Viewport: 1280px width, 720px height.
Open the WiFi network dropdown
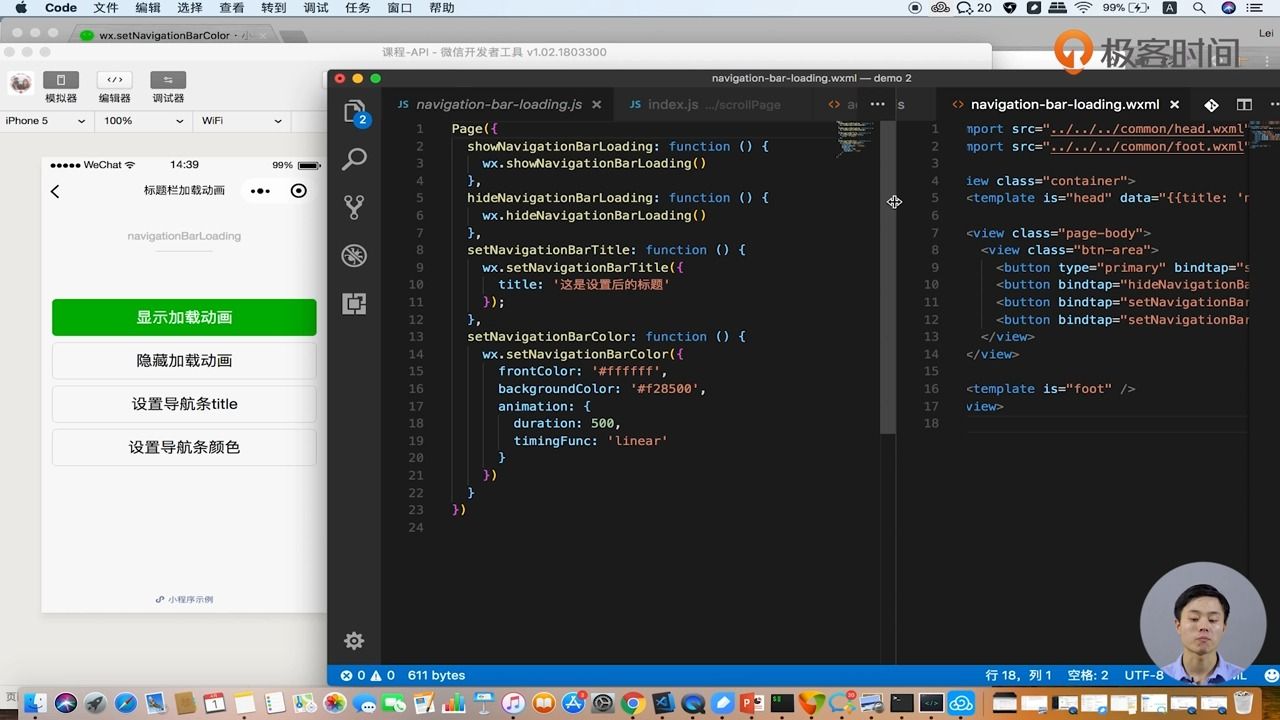tap(241, 121)
